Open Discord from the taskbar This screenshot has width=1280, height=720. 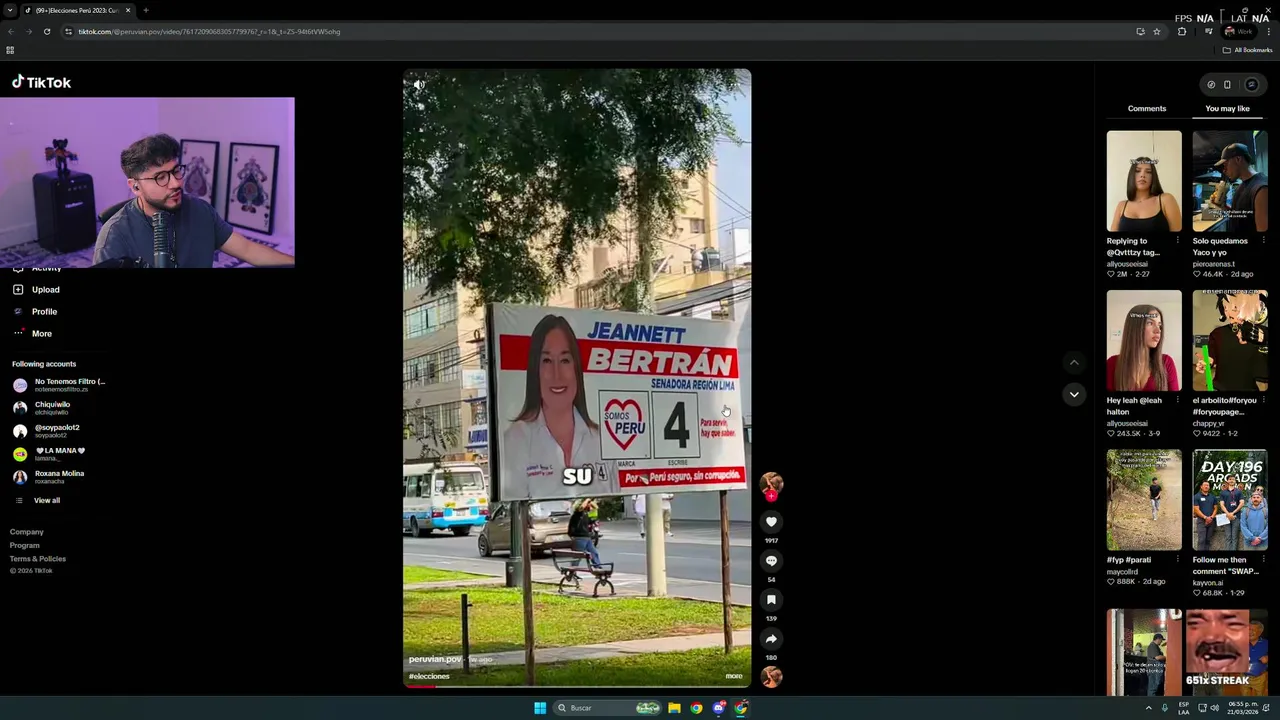coord(719,708)
